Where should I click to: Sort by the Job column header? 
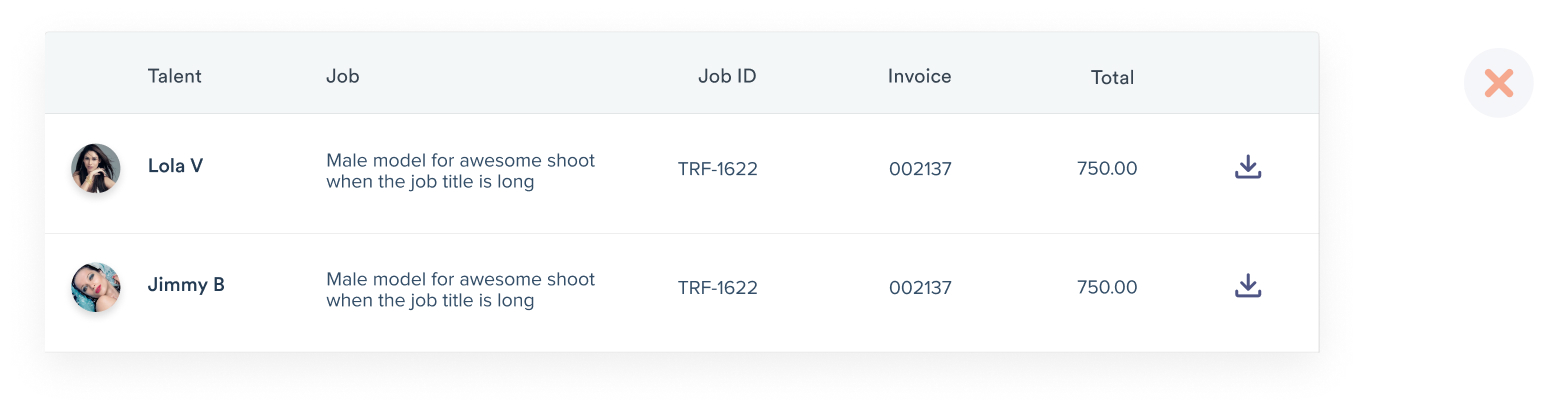point(342,76)
